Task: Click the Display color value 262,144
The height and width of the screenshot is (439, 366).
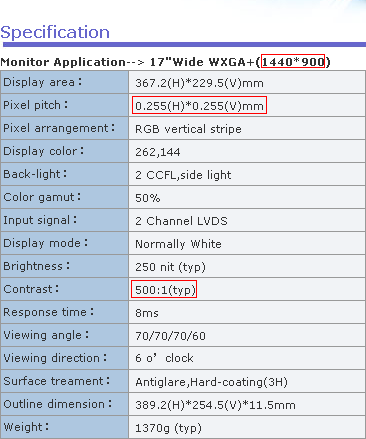Action: pos(158,152)
